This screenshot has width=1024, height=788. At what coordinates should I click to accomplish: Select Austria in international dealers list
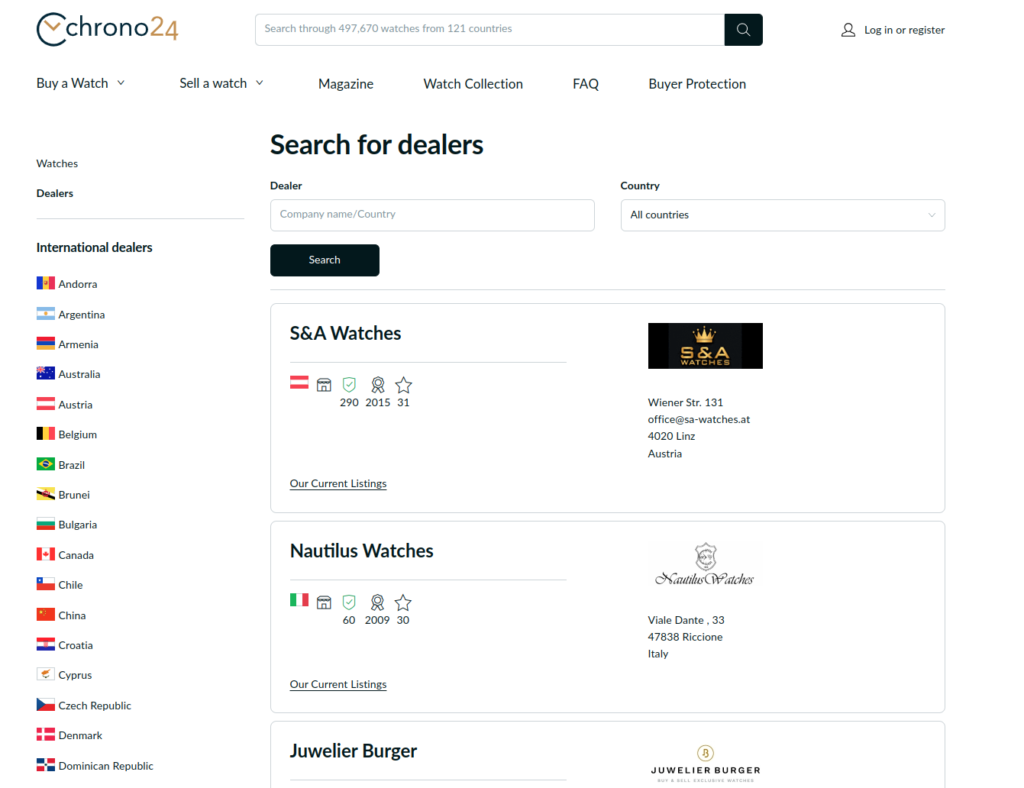75,405
